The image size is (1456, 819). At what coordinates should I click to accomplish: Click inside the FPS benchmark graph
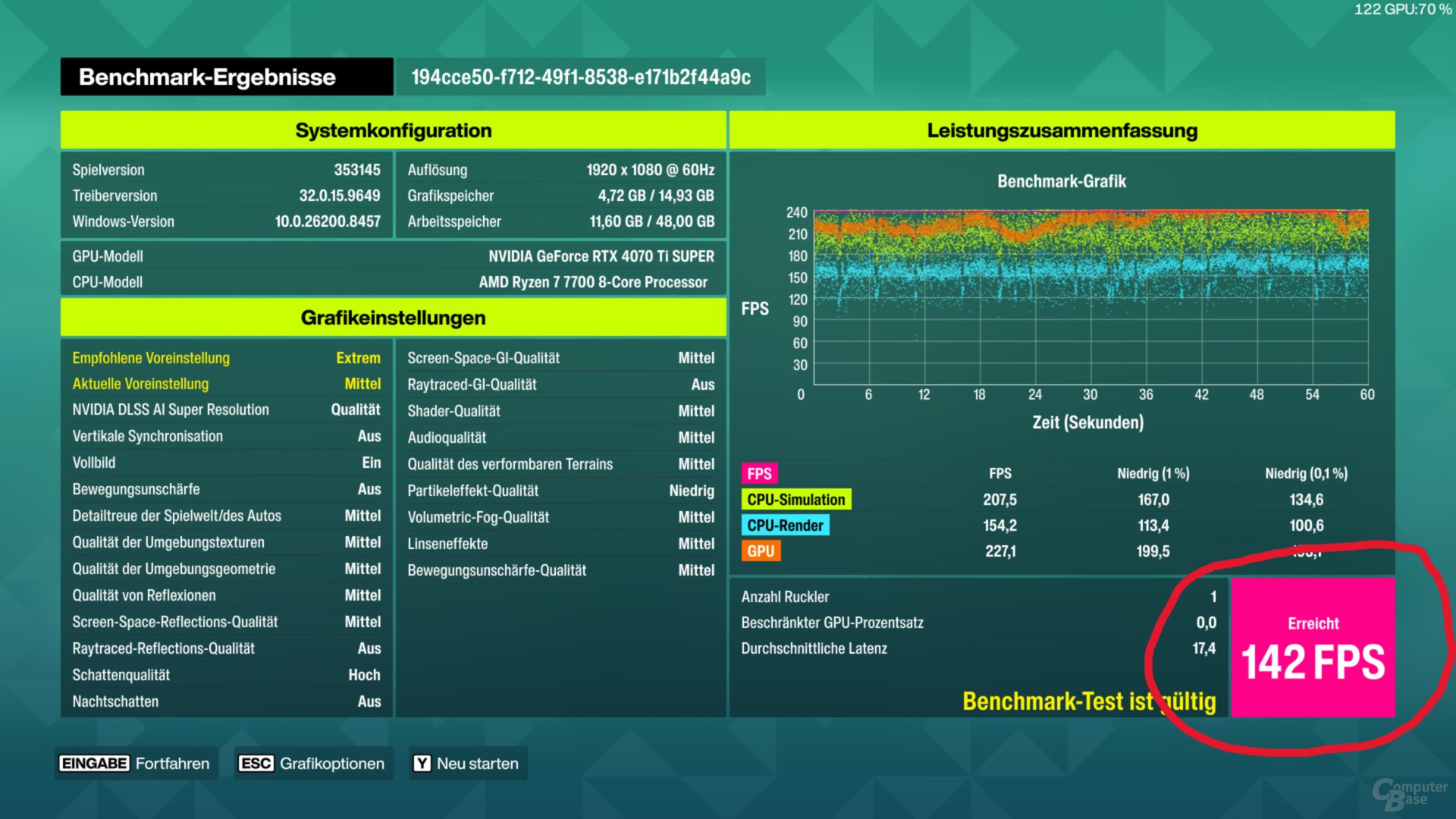[x=1090, y=297]
